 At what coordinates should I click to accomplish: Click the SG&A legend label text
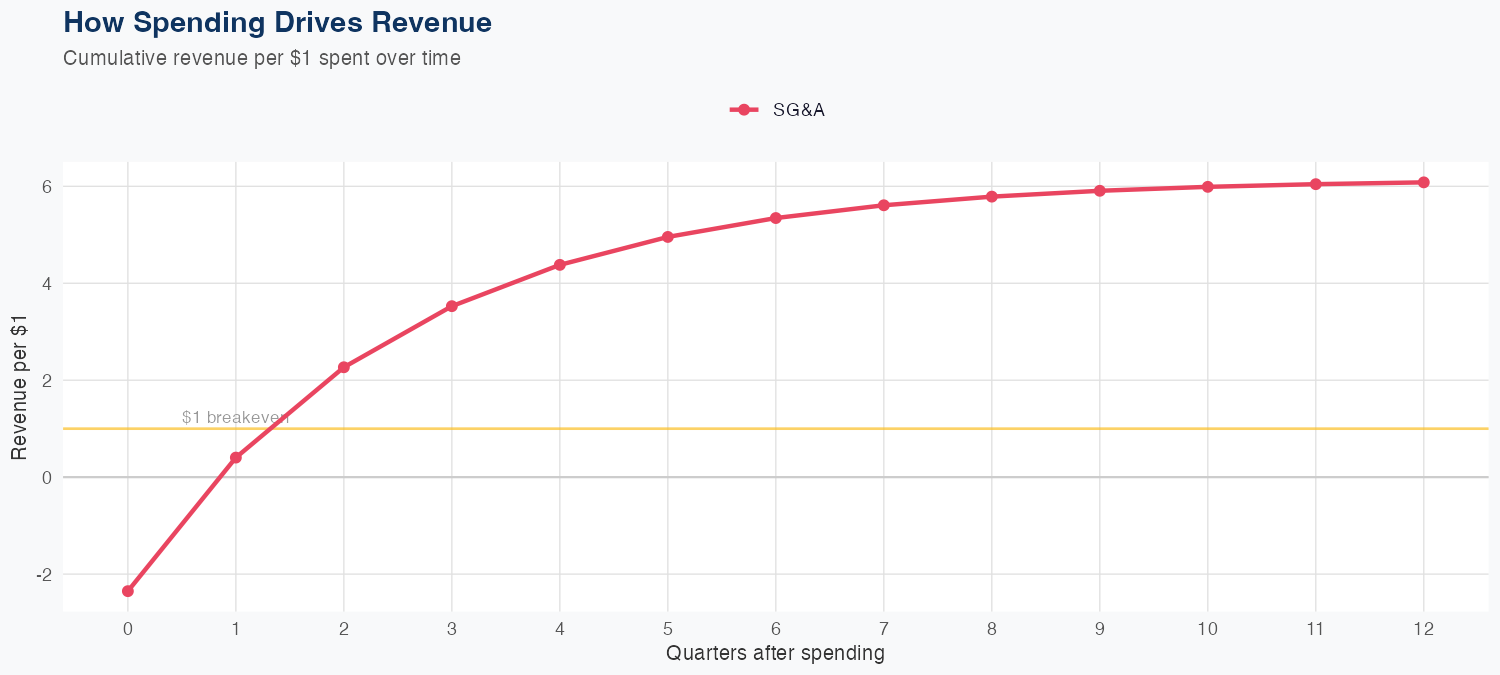798,110
